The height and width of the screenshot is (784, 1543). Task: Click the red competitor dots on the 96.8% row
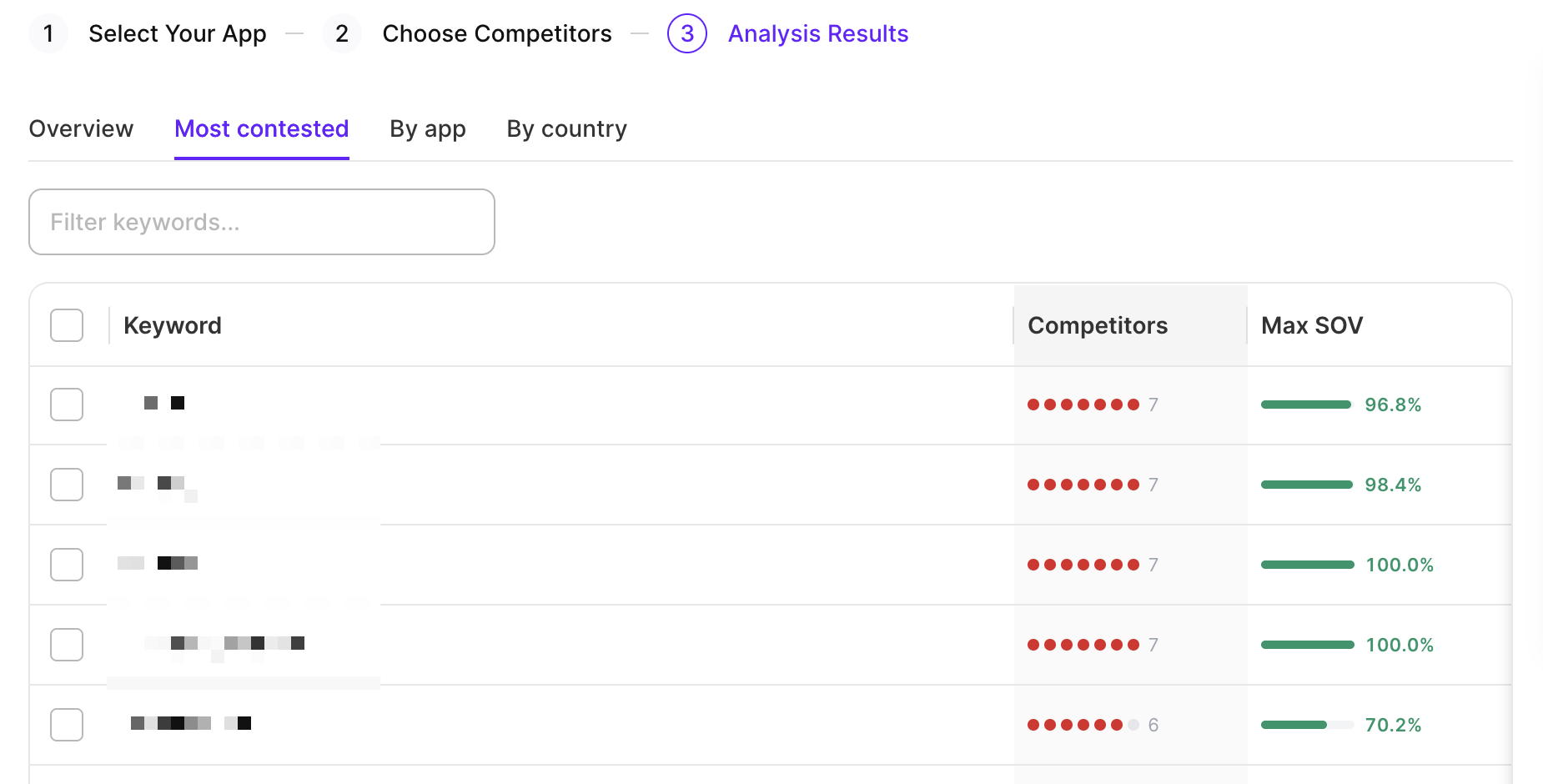click(x=1084, y=405)
